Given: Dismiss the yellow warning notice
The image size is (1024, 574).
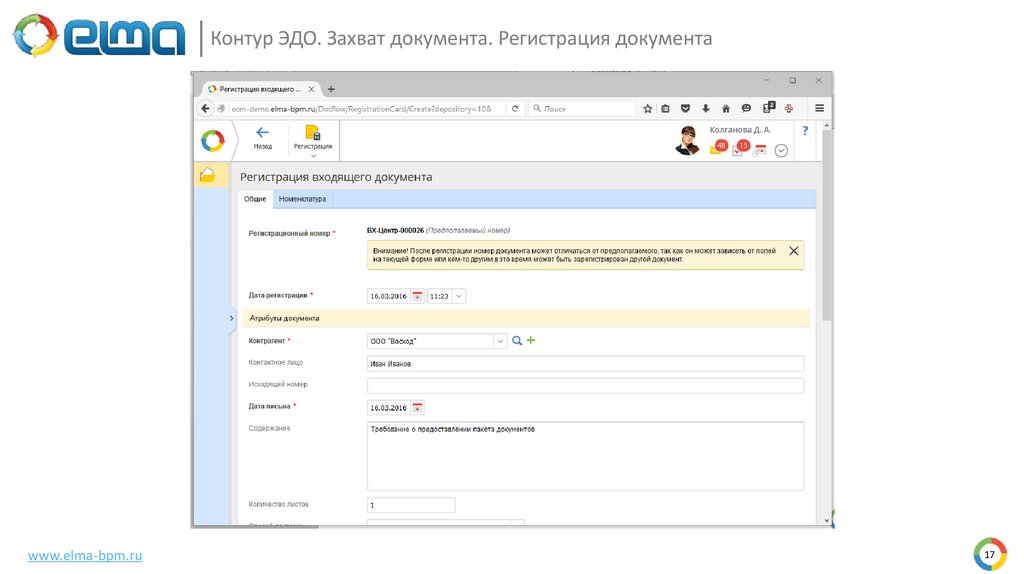Looking at the screenshot, I should click(793, 251).
